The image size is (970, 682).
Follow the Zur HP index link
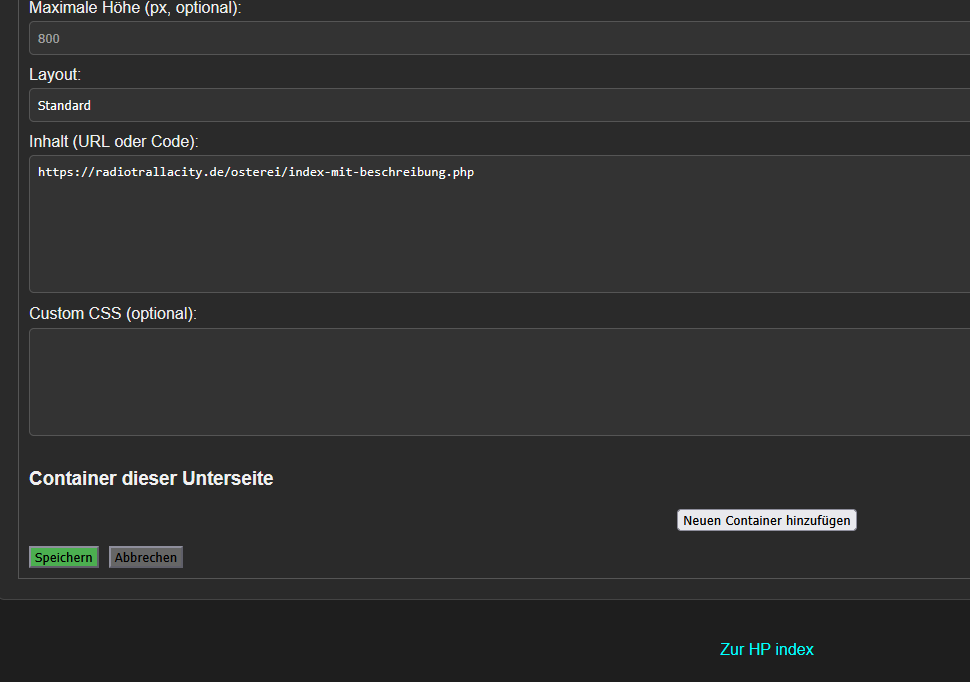click(766, 649)
